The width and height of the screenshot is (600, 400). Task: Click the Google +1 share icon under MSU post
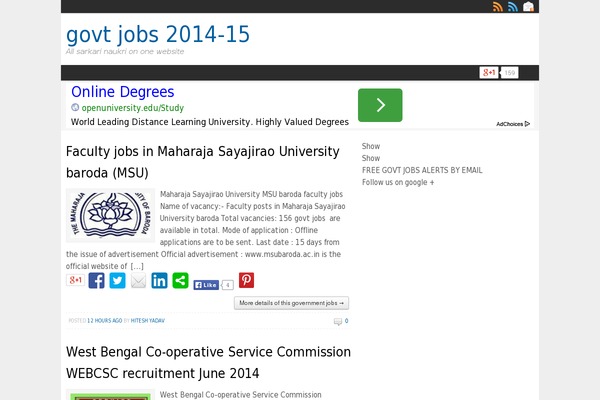(x=75, y=280)
